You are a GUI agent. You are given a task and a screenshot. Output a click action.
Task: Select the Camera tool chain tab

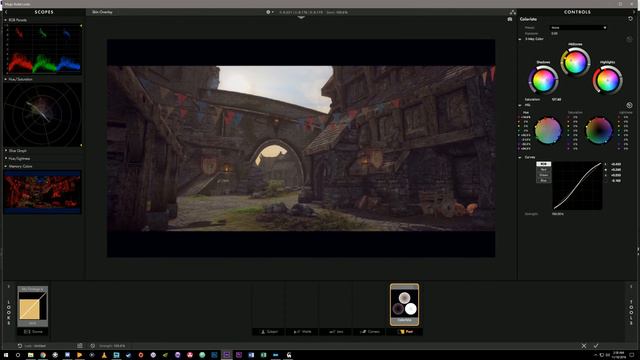pyautogui.click(x=369, y=332)
